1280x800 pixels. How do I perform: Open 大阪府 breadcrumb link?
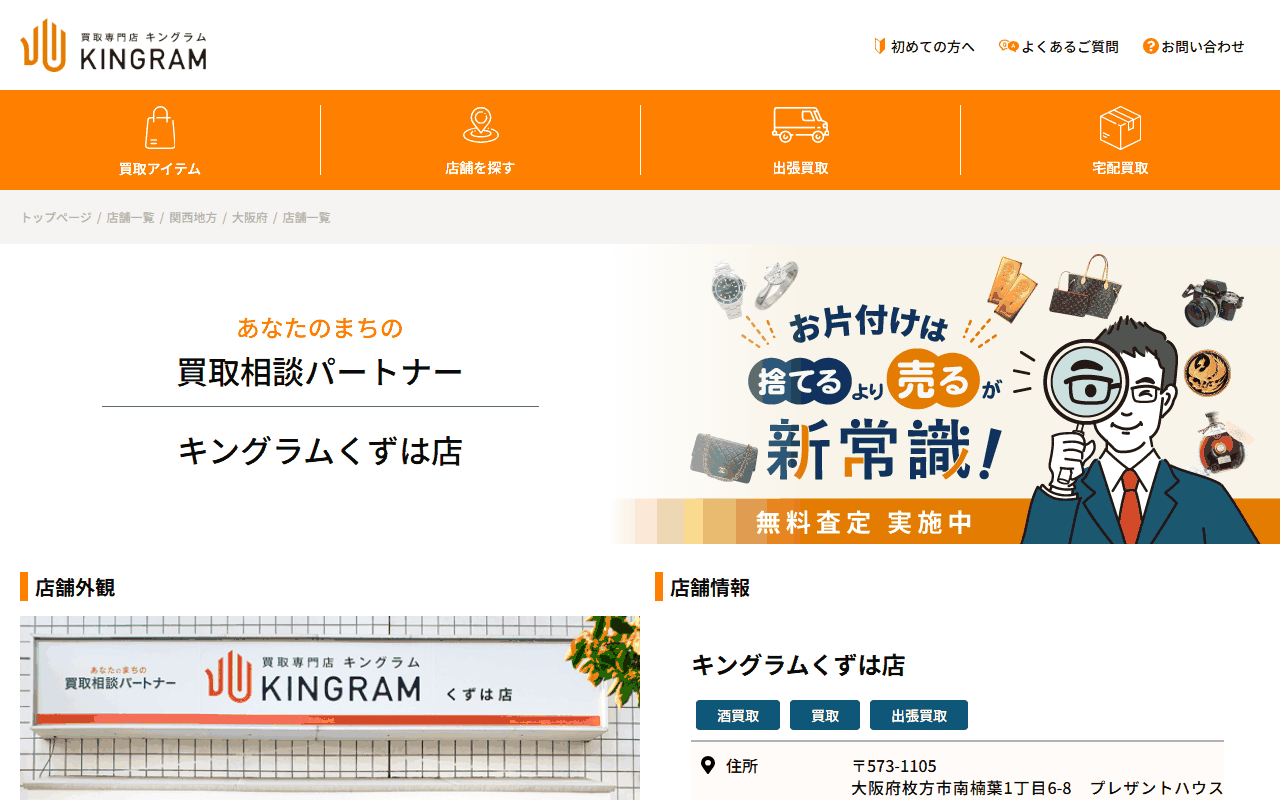[250, 217]
